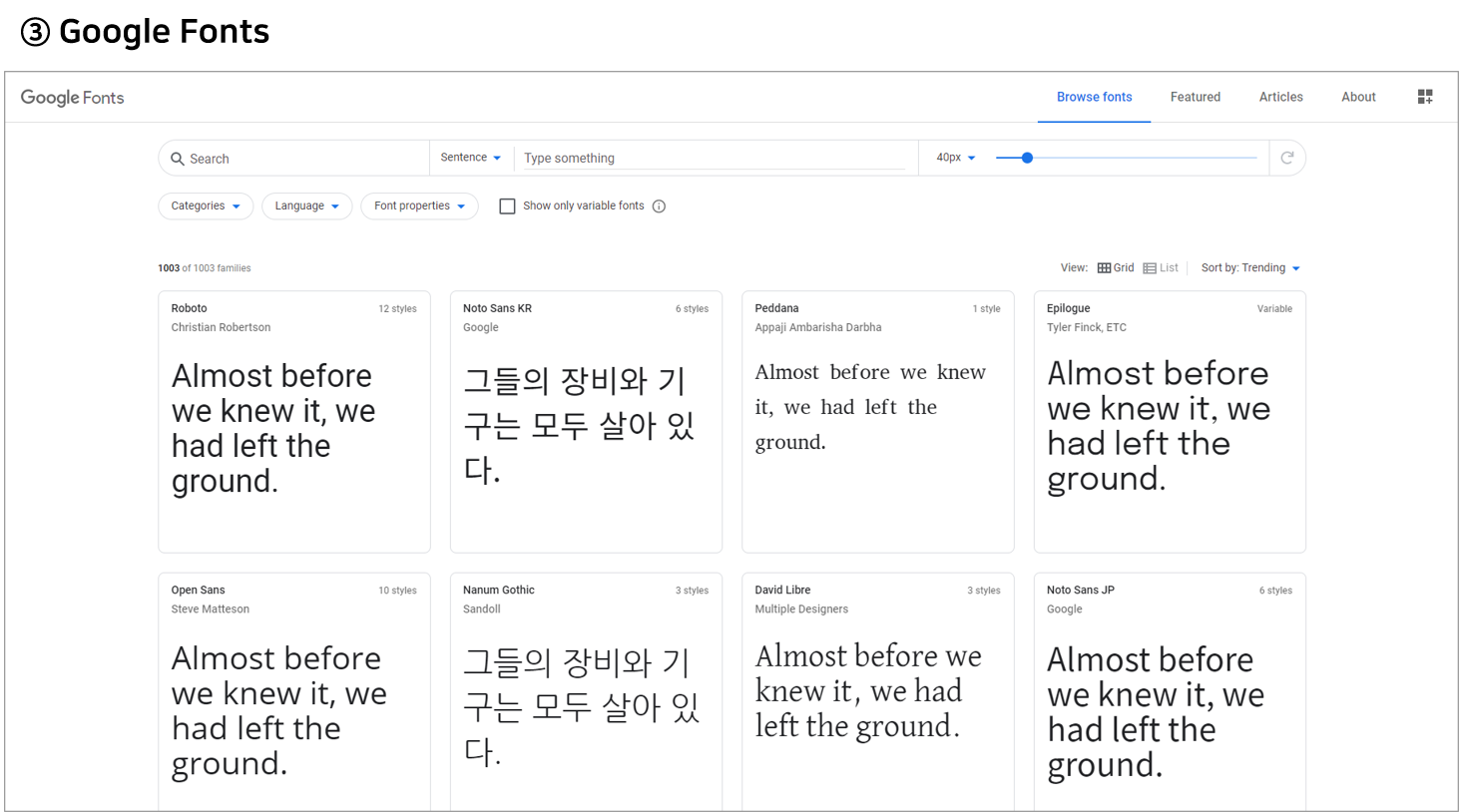Switch to Grid view
Viewport: 1459px width, 812px height.
[1116, 268]
